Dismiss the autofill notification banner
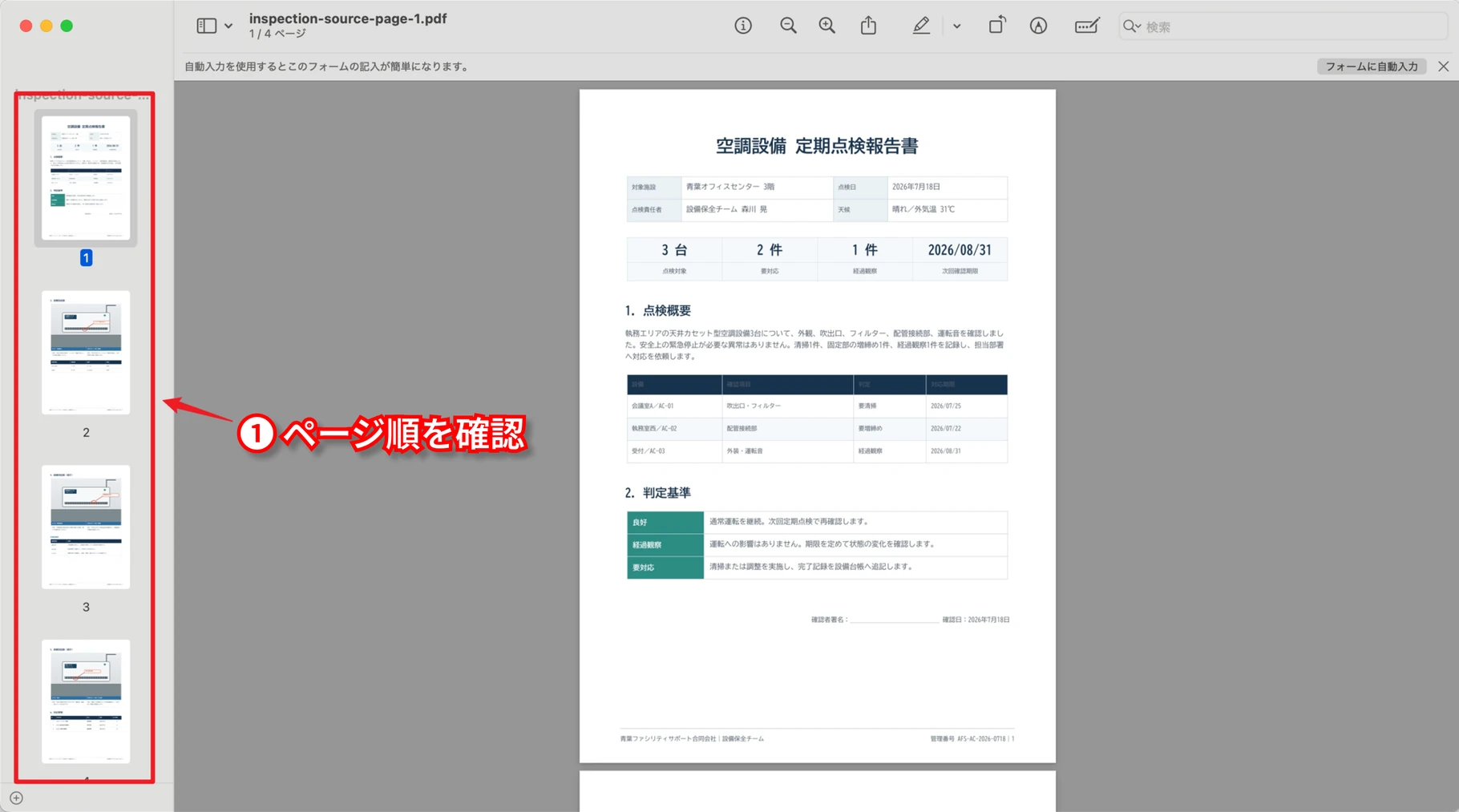Screen dimensions: 1459x812 pos(1443,67)
